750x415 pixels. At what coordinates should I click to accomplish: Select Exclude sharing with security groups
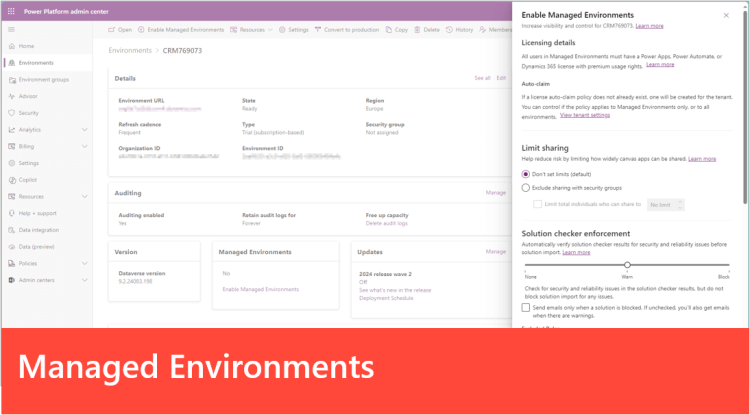pyautogui.click(x=526, y=188)
